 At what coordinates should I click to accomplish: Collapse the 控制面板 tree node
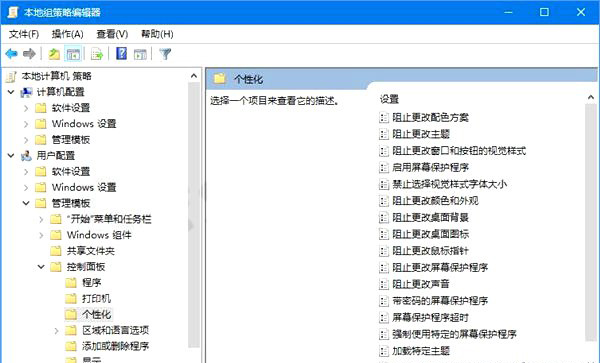point(41,267)
